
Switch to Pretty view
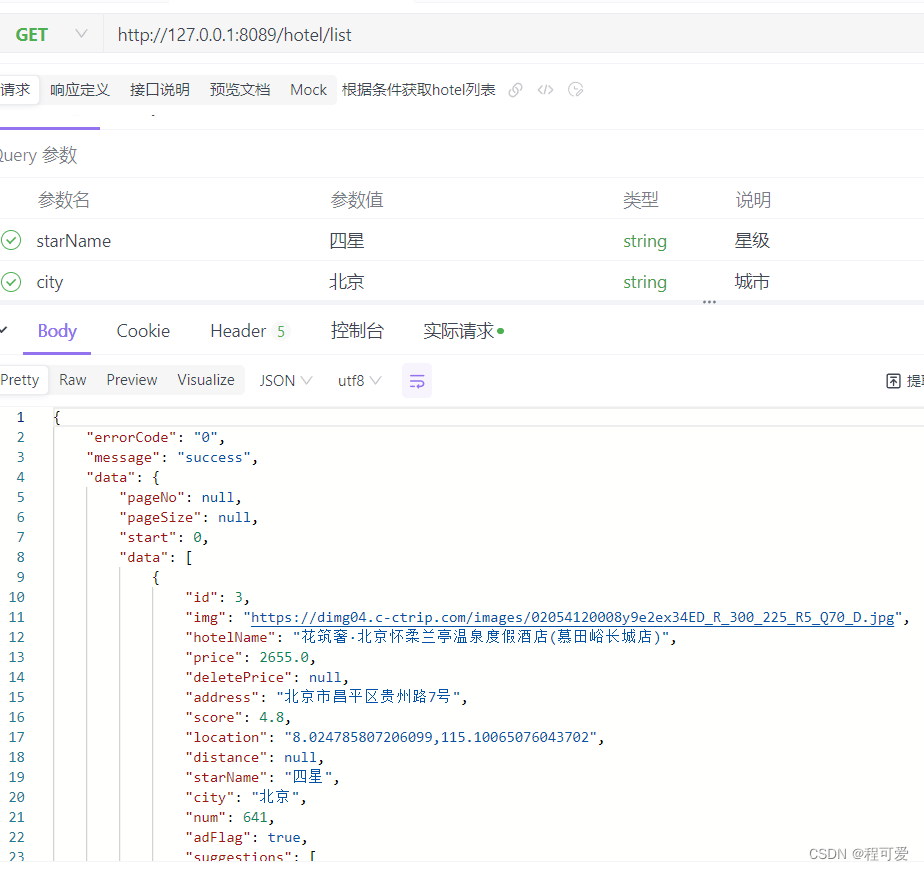click(20, 380)
